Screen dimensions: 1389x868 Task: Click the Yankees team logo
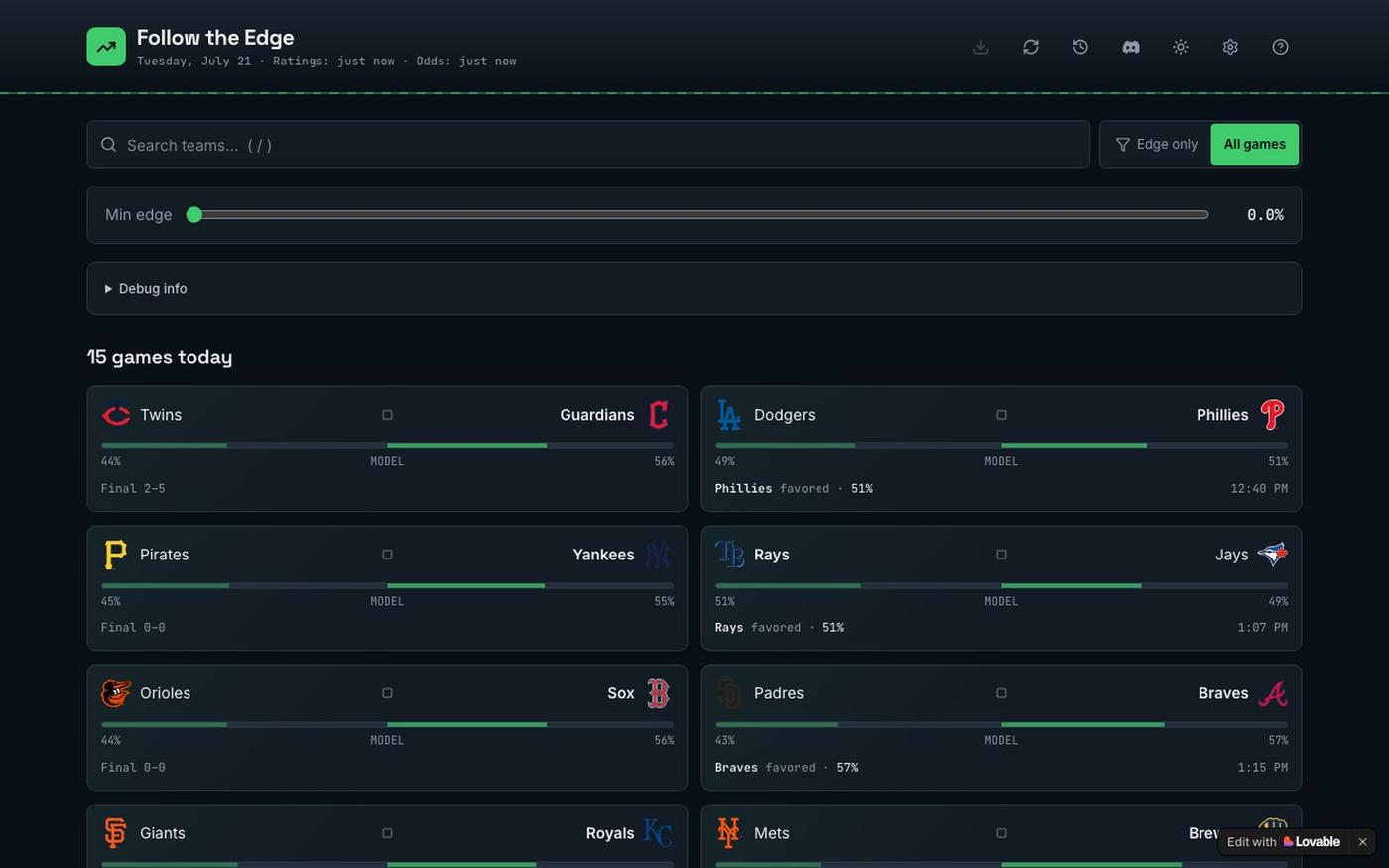pyautogui.click(x=658, y=555)
